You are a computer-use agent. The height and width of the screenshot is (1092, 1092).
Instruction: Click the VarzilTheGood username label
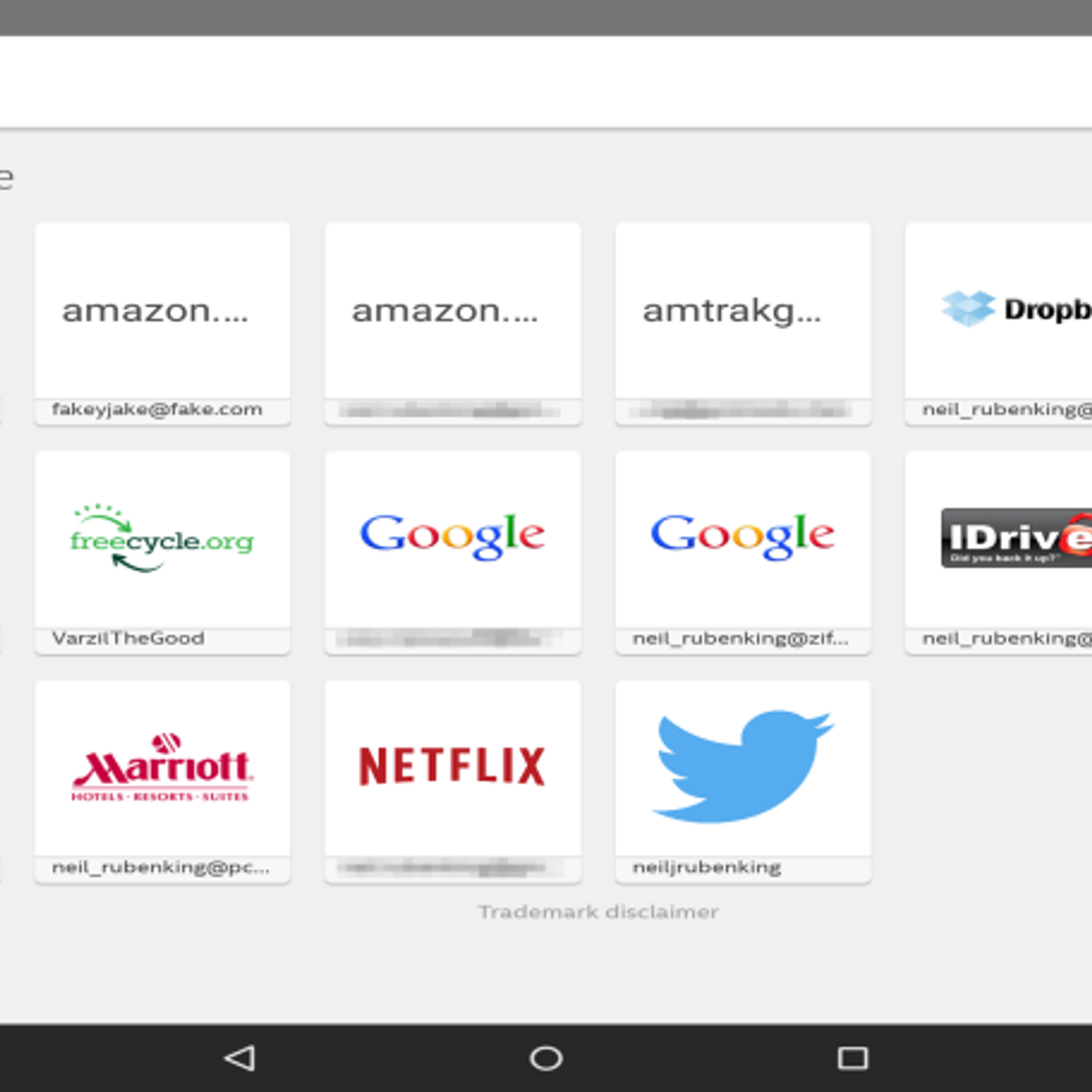[x=128, y=638]
